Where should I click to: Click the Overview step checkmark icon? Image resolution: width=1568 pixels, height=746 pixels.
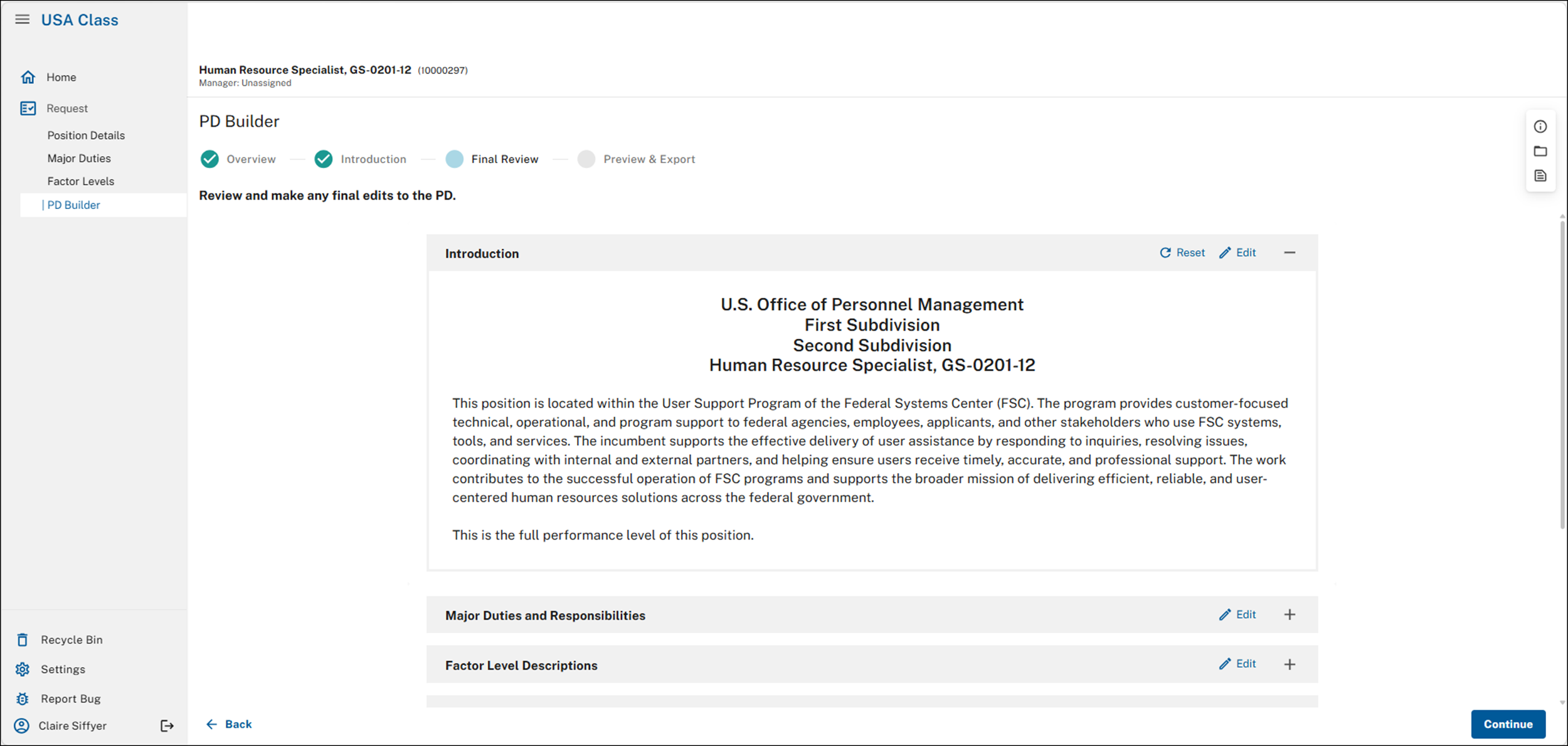(x=209, y=159)
